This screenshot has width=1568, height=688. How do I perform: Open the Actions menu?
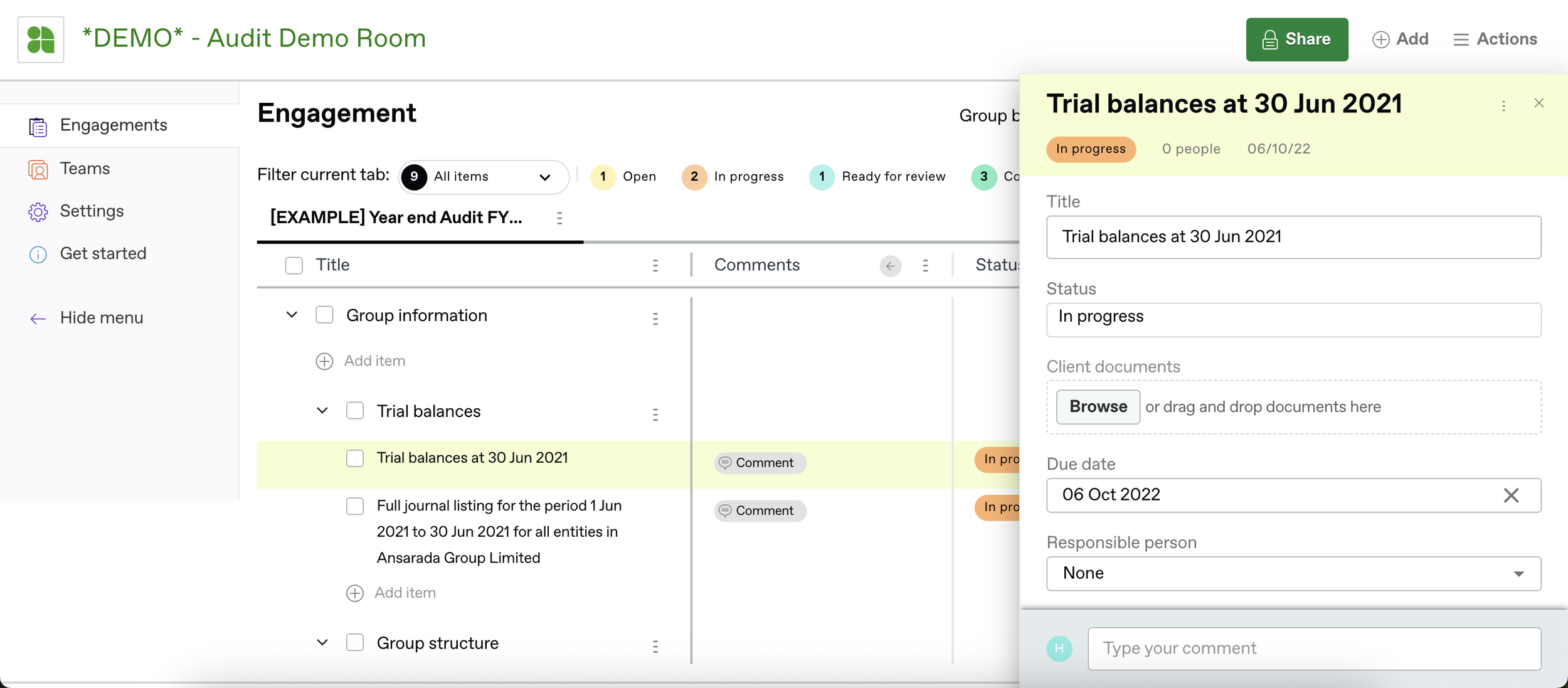point(1495,40)
